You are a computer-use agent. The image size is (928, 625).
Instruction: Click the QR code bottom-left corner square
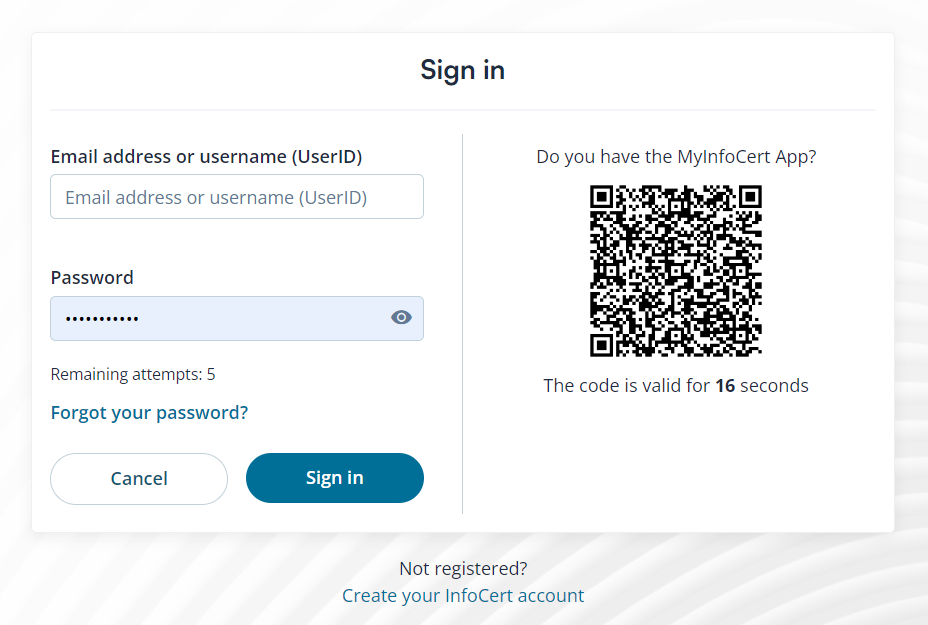coord(602,345)
